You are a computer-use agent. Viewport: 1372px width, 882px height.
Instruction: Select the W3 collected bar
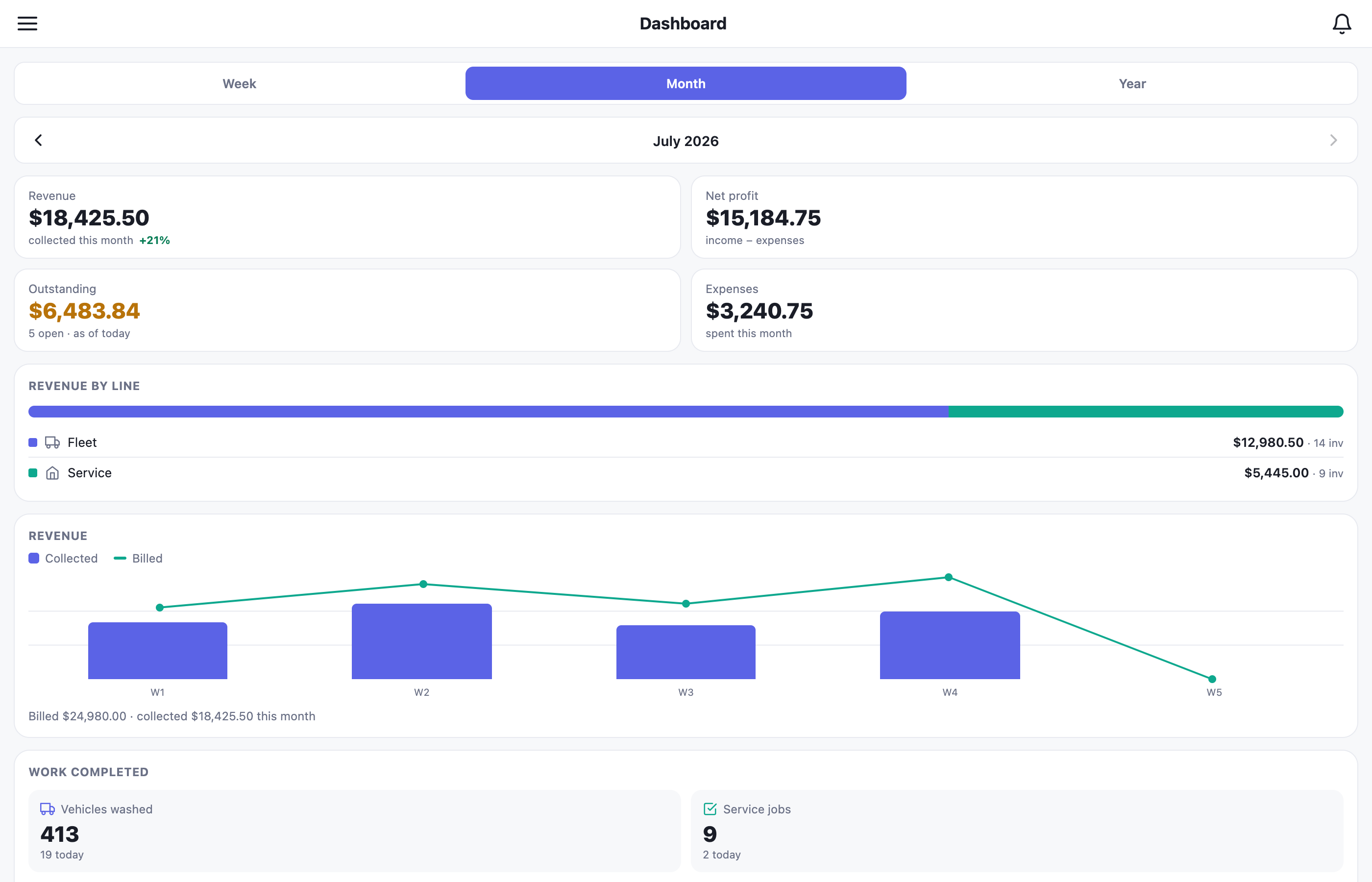pyautogui.click(x=686, y=652)
